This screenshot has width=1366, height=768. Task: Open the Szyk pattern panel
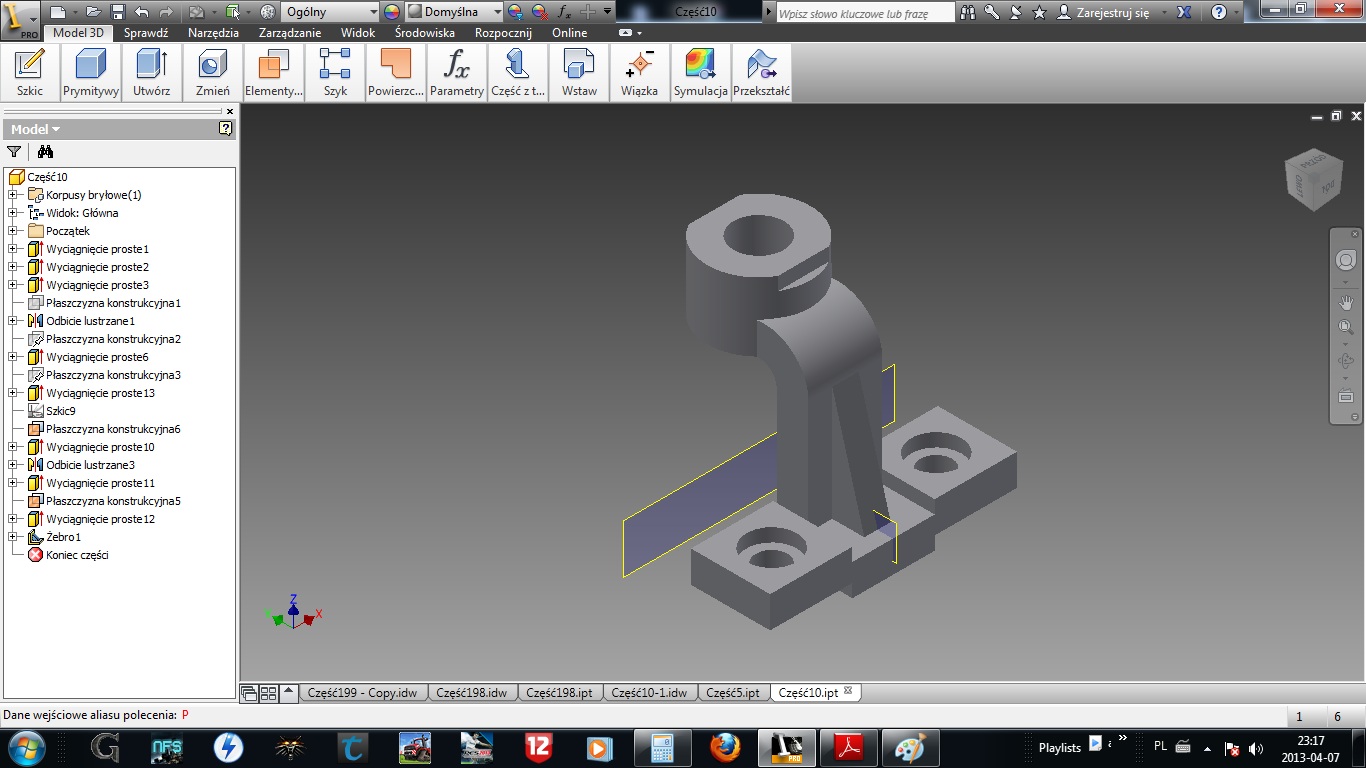tap(335, 72)
